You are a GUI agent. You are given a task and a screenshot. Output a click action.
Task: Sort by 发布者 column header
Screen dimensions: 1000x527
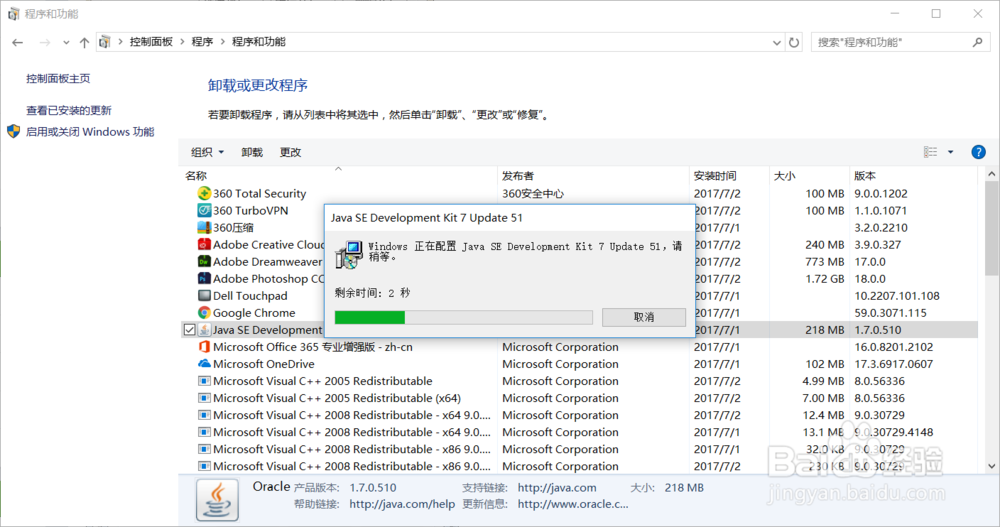[x=518, y=175]
